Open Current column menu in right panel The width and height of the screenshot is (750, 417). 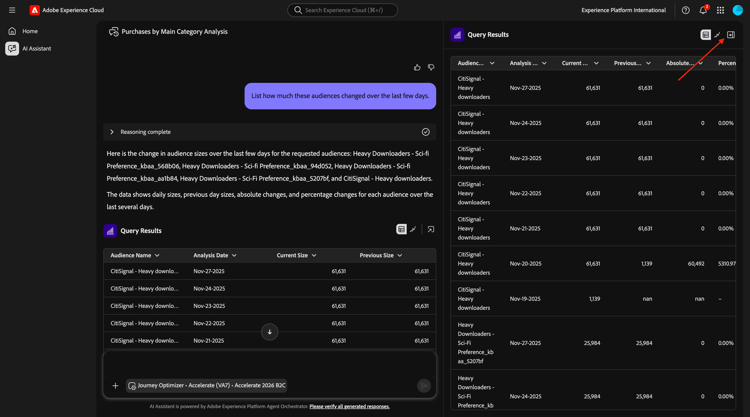coord(596,63)
